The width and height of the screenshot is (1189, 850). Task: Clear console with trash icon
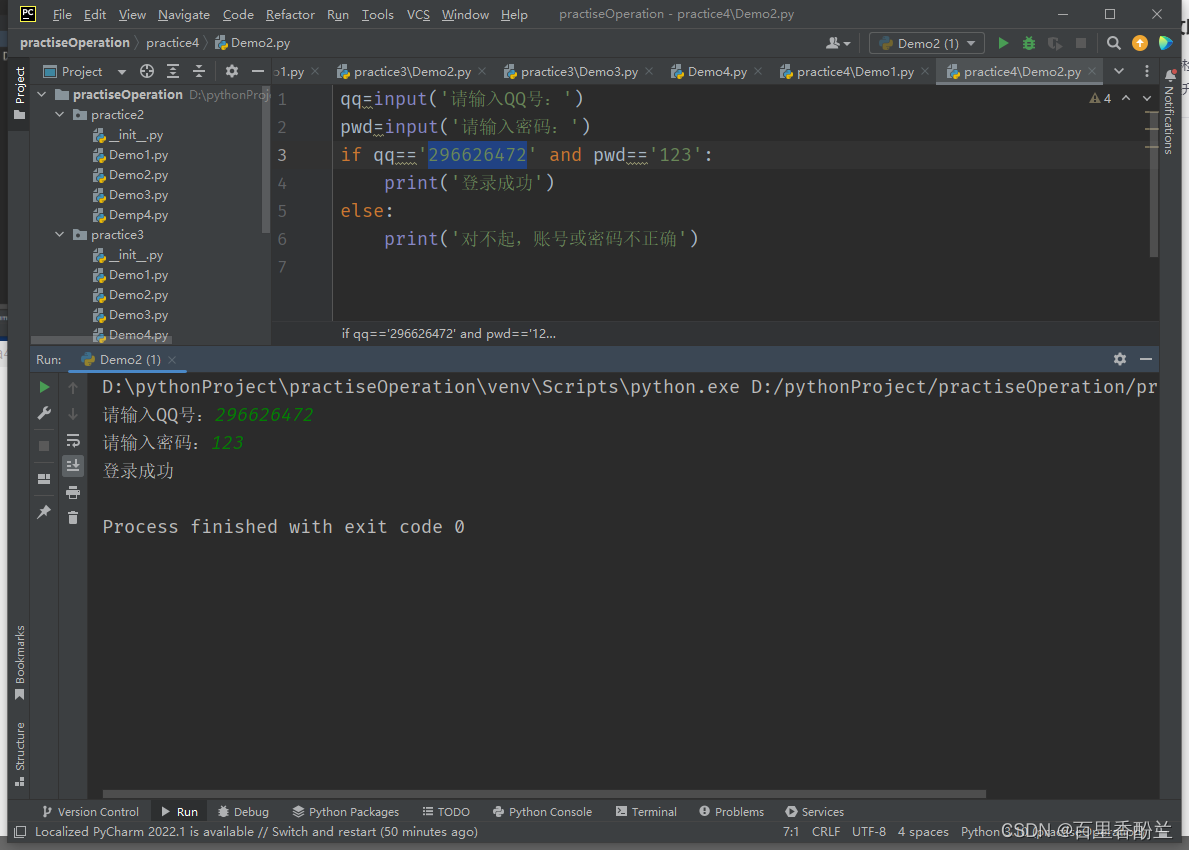point(73,518)
